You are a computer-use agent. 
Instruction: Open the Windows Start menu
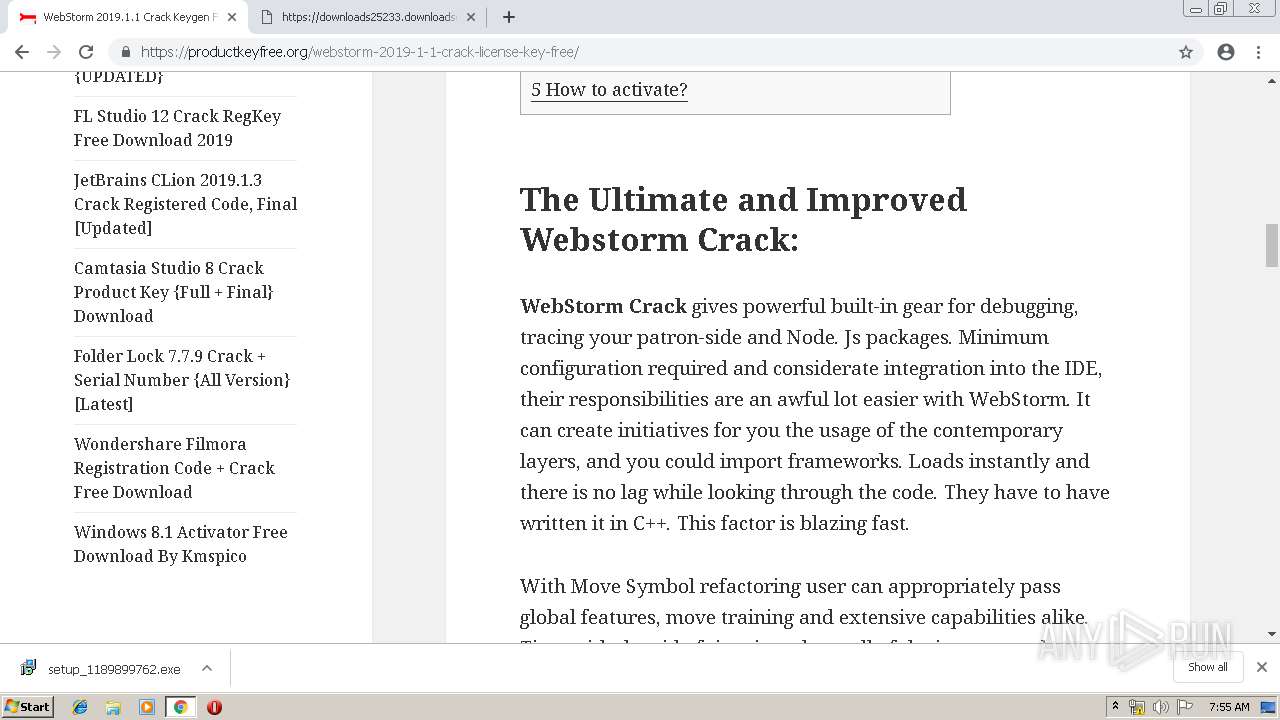[27, 707]
